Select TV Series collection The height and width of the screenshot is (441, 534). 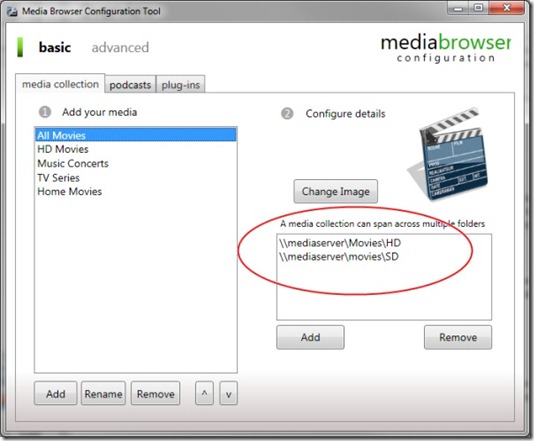pos(136,177)
